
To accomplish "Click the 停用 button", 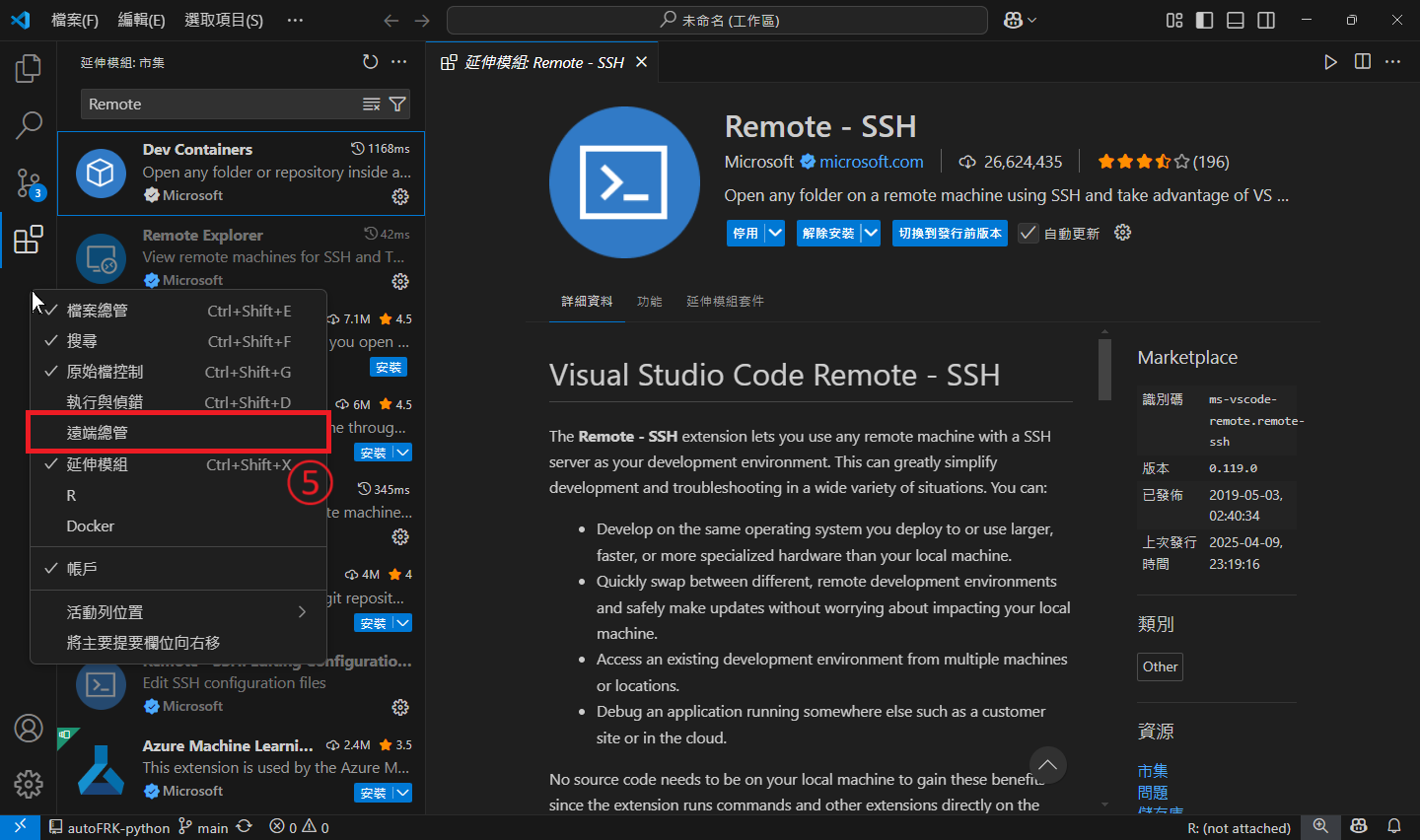I will pos(745,234).
